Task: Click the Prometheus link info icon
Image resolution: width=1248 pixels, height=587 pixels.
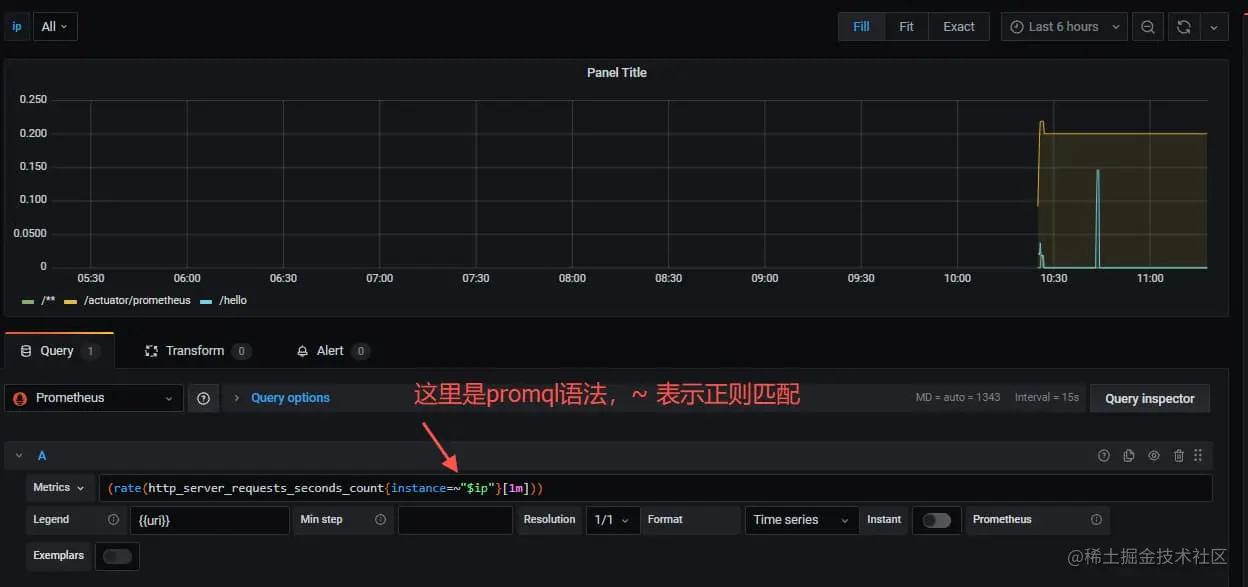Action: 1096,520
